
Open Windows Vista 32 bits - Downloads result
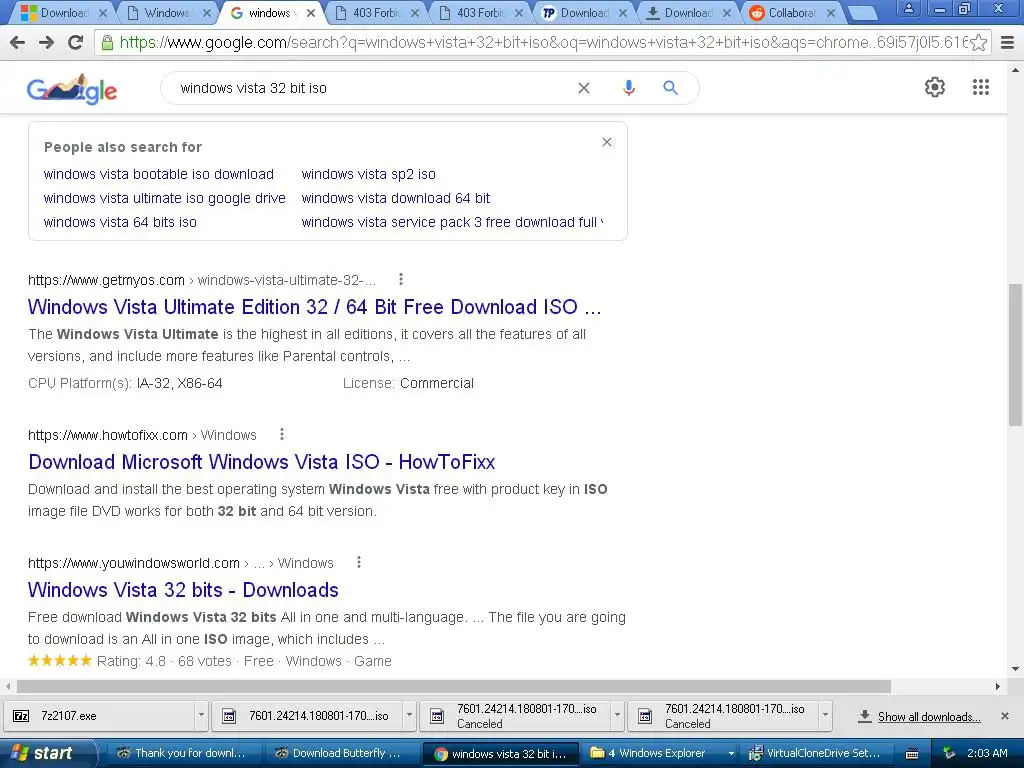(x=183, y=590)
